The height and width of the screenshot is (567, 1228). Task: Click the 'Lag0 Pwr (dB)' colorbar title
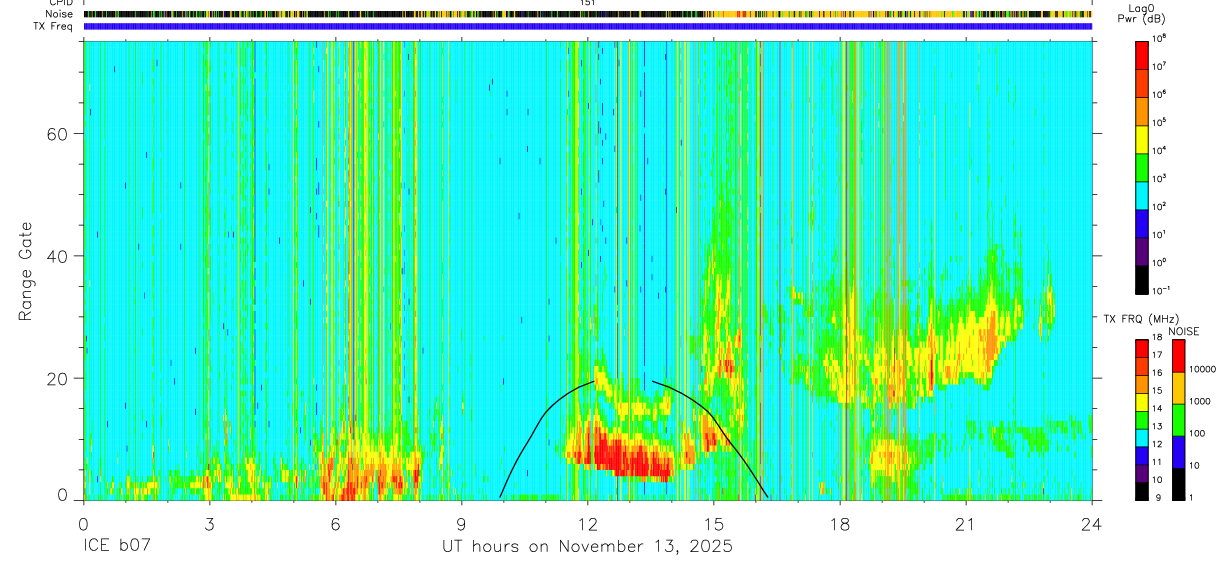pyautogui.click(x=1142, y=13)
